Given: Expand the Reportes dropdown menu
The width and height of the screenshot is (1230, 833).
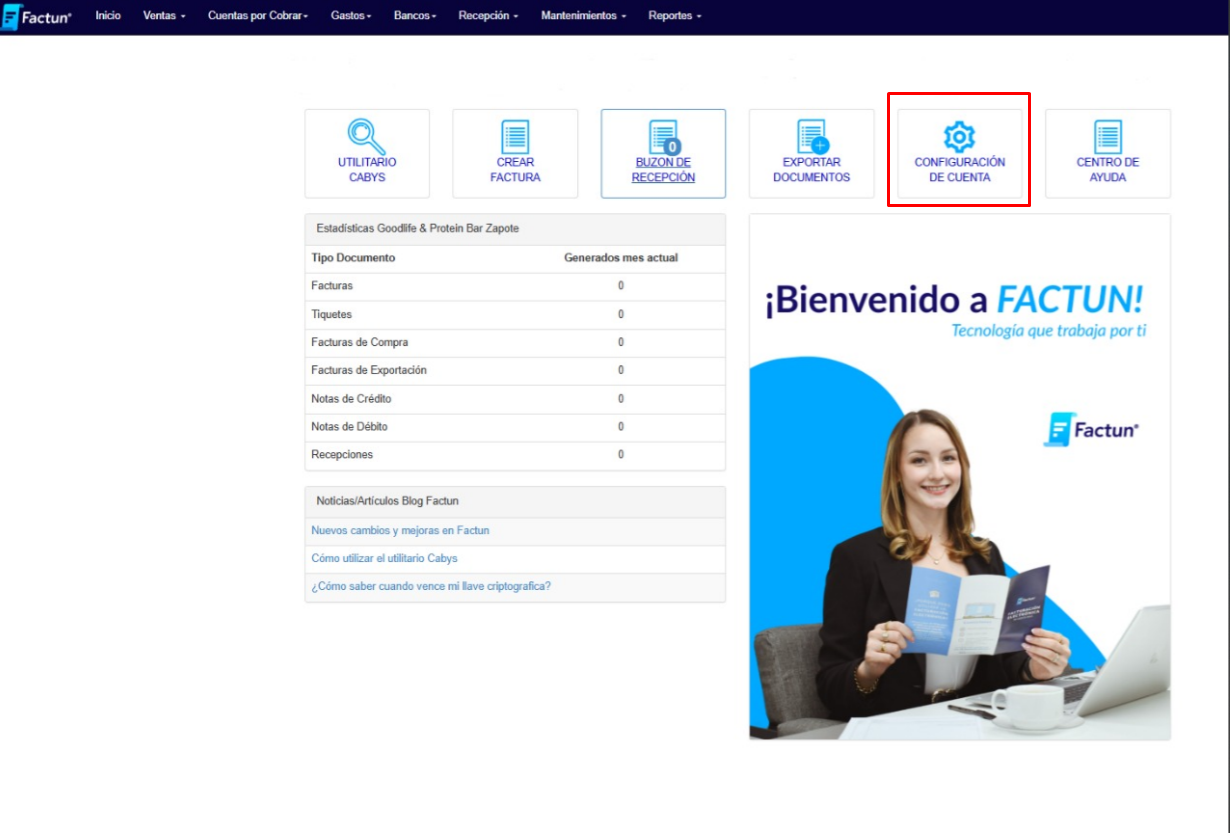Looking at the screenshot, I should pyautogui.click(x=675, y=16).
